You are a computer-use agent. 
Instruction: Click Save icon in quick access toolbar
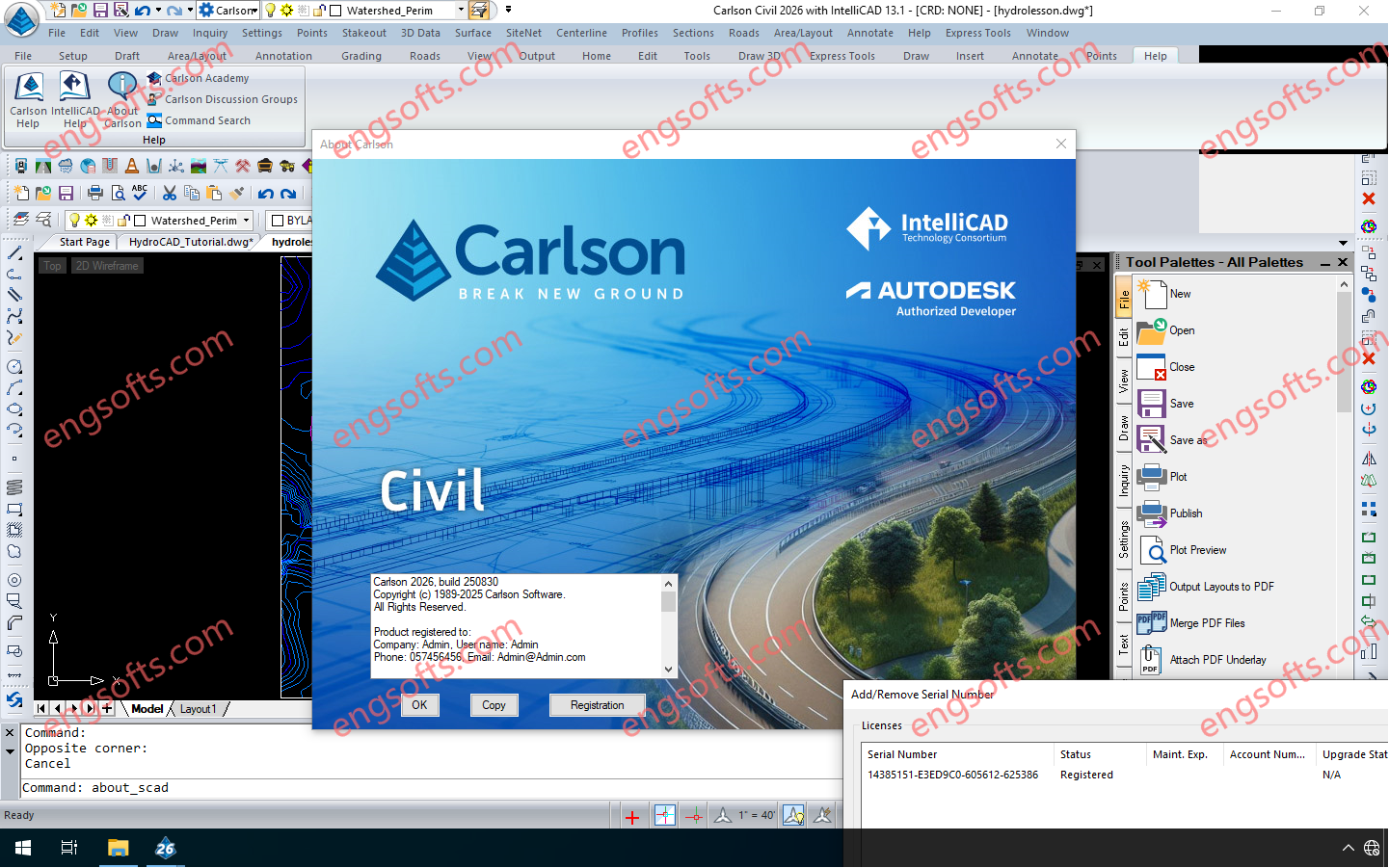[x=100, y=10]
